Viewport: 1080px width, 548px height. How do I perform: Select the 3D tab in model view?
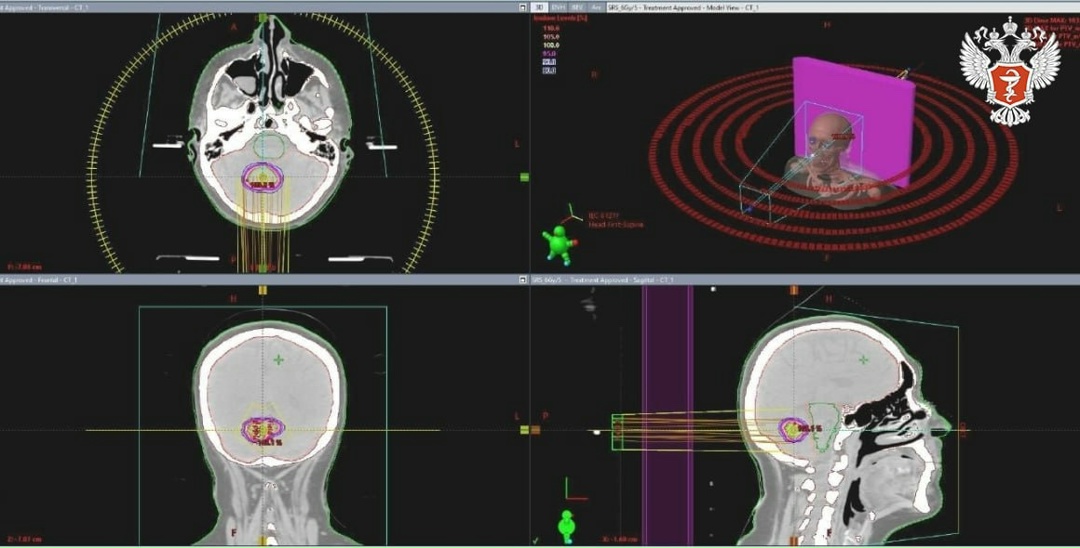(541, 7)
